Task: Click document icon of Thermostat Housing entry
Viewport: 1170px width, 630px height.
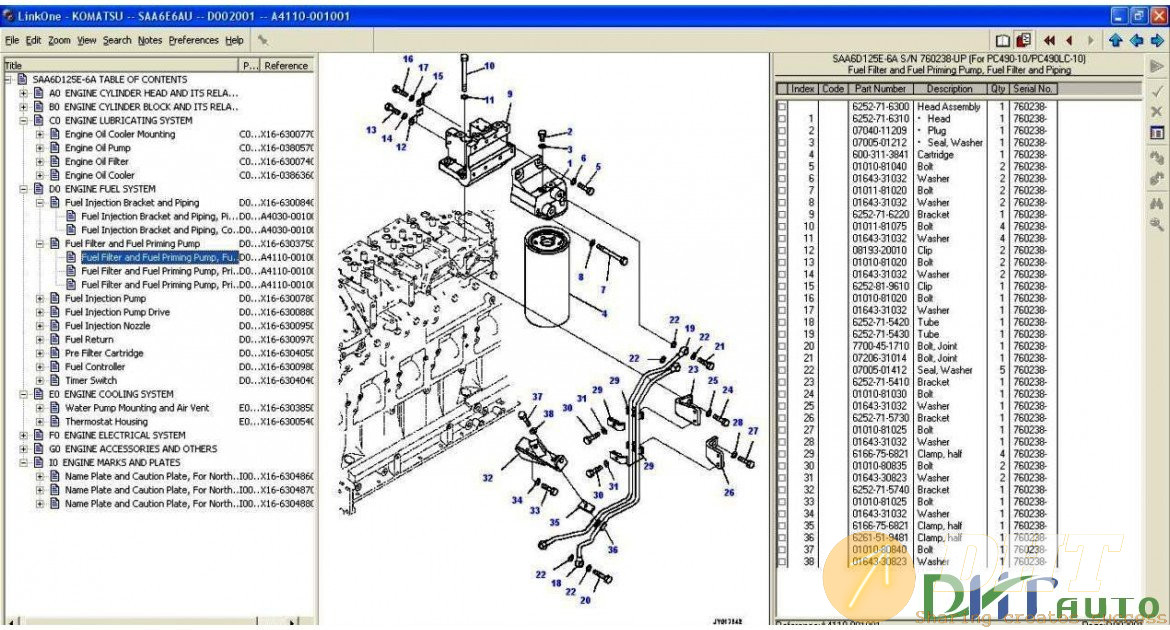Action: [x=54, y=422]
